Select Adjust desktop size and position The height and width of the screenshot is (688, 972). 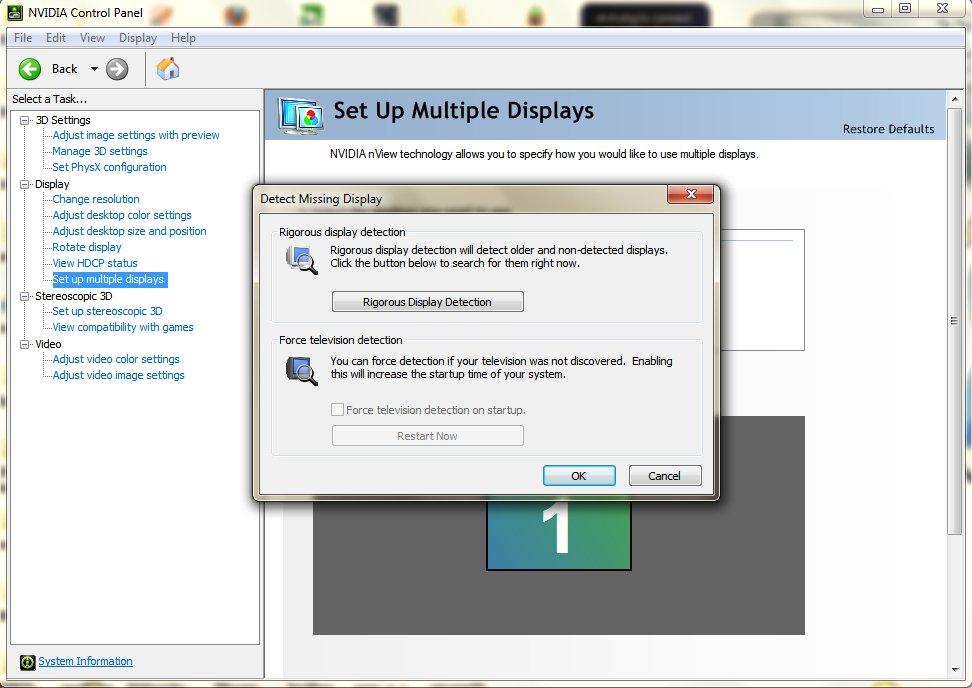coord(130,231)
